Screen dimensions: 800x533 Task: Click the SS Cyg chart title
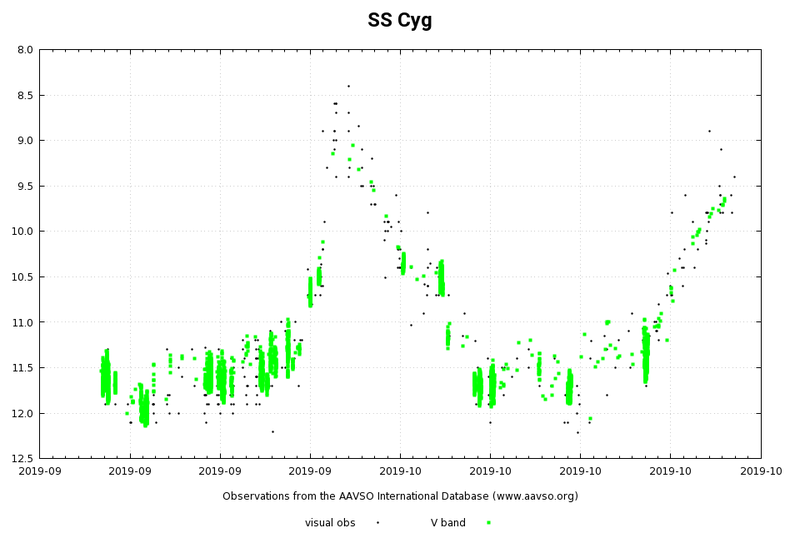click(399, 20)
